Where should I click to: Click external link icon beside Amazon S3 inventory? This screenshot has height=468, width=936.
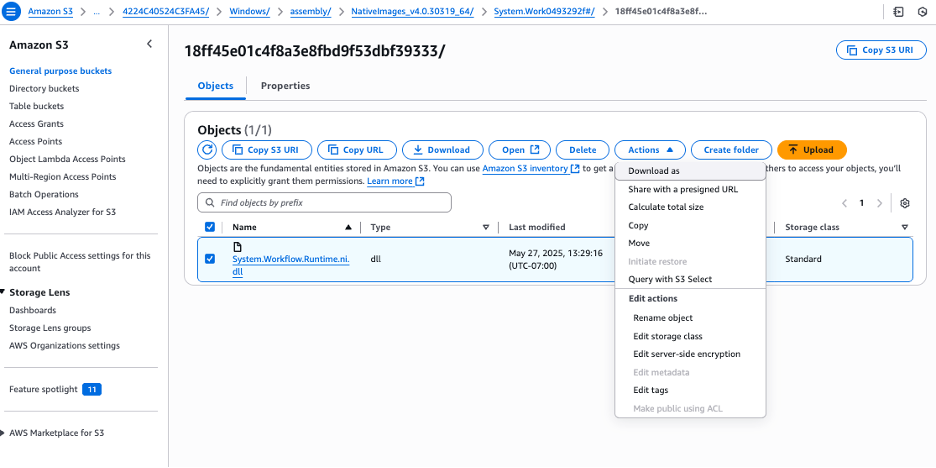pyautogui.click(x=575, y=169)
